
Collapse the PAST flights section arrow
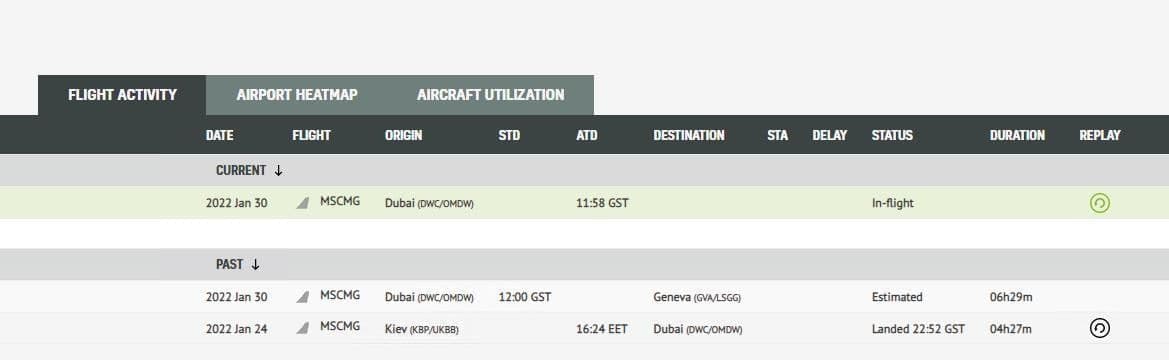pos(255,265)
